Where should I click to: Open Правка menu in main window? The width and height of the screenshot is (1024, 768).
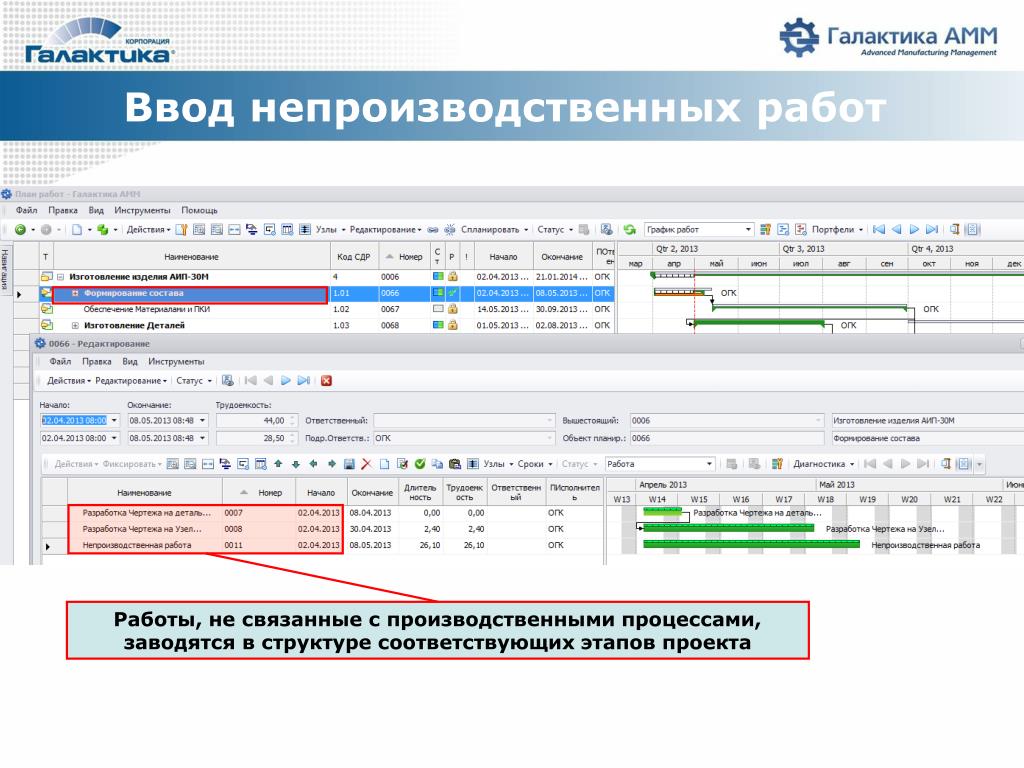[x=63, y=210]
